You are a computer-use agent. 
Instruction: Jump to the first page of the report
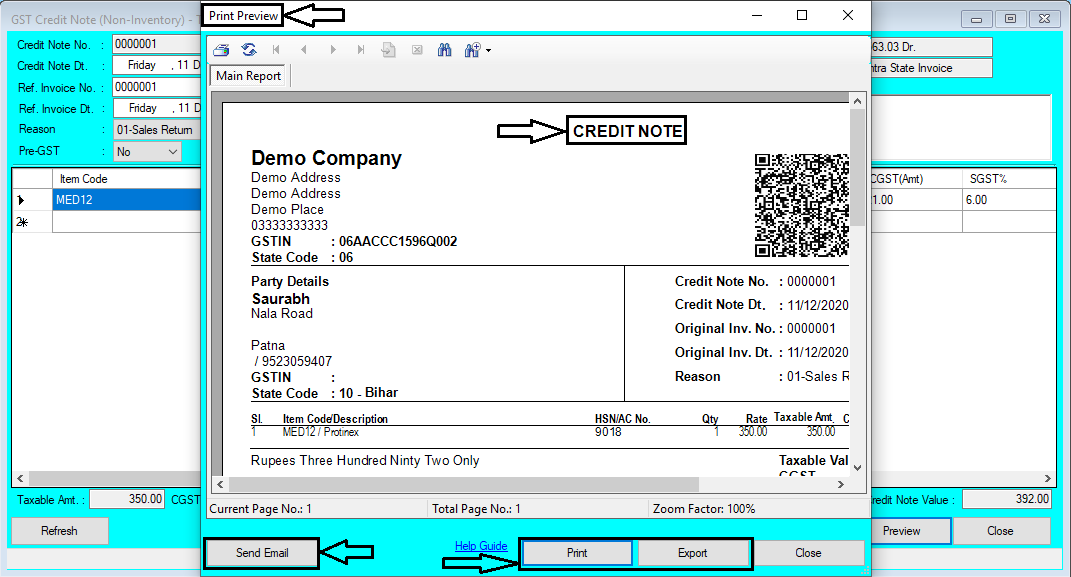[x=277, y=49]
